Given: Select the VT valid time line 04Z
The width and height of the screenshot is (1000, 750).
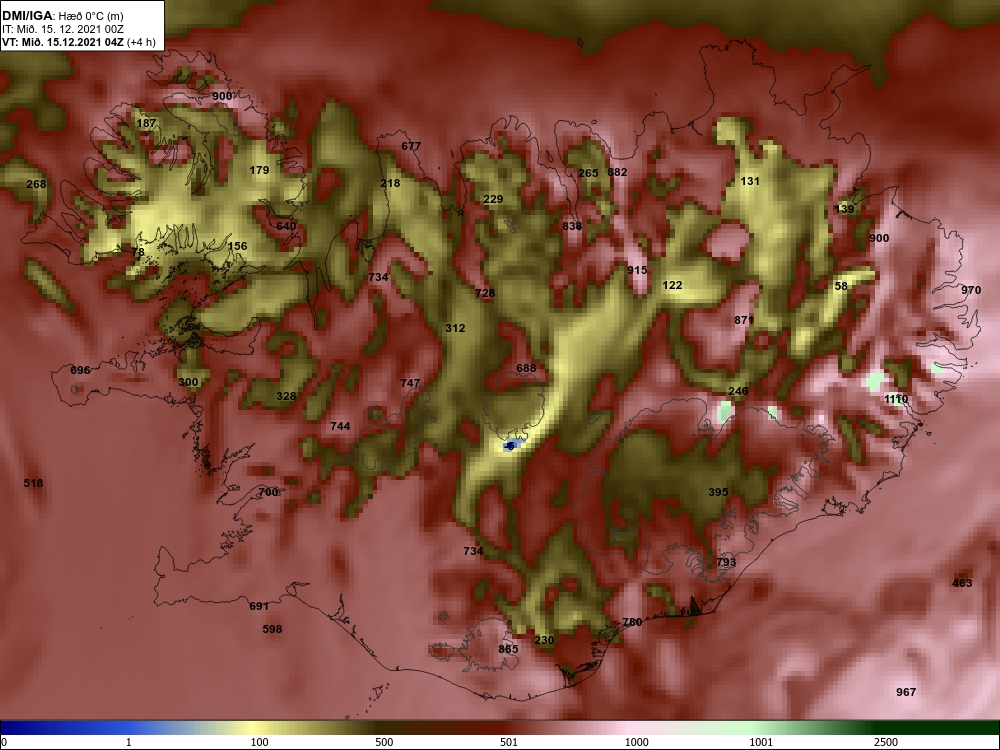Looking at the screenshot, I should pyautogui.click(x=78, y=43).
